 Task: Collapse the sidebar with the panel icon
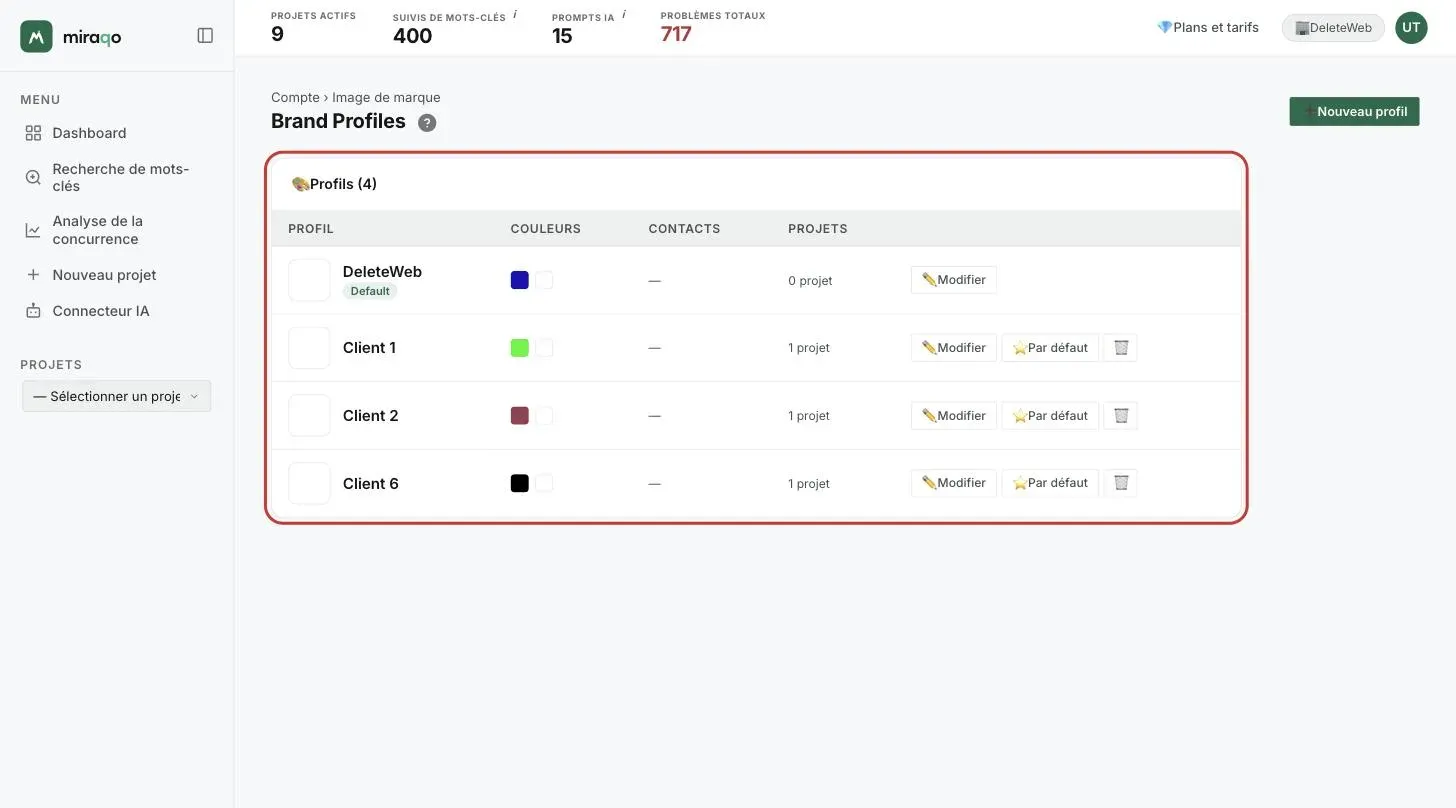[x=205, y=36]
